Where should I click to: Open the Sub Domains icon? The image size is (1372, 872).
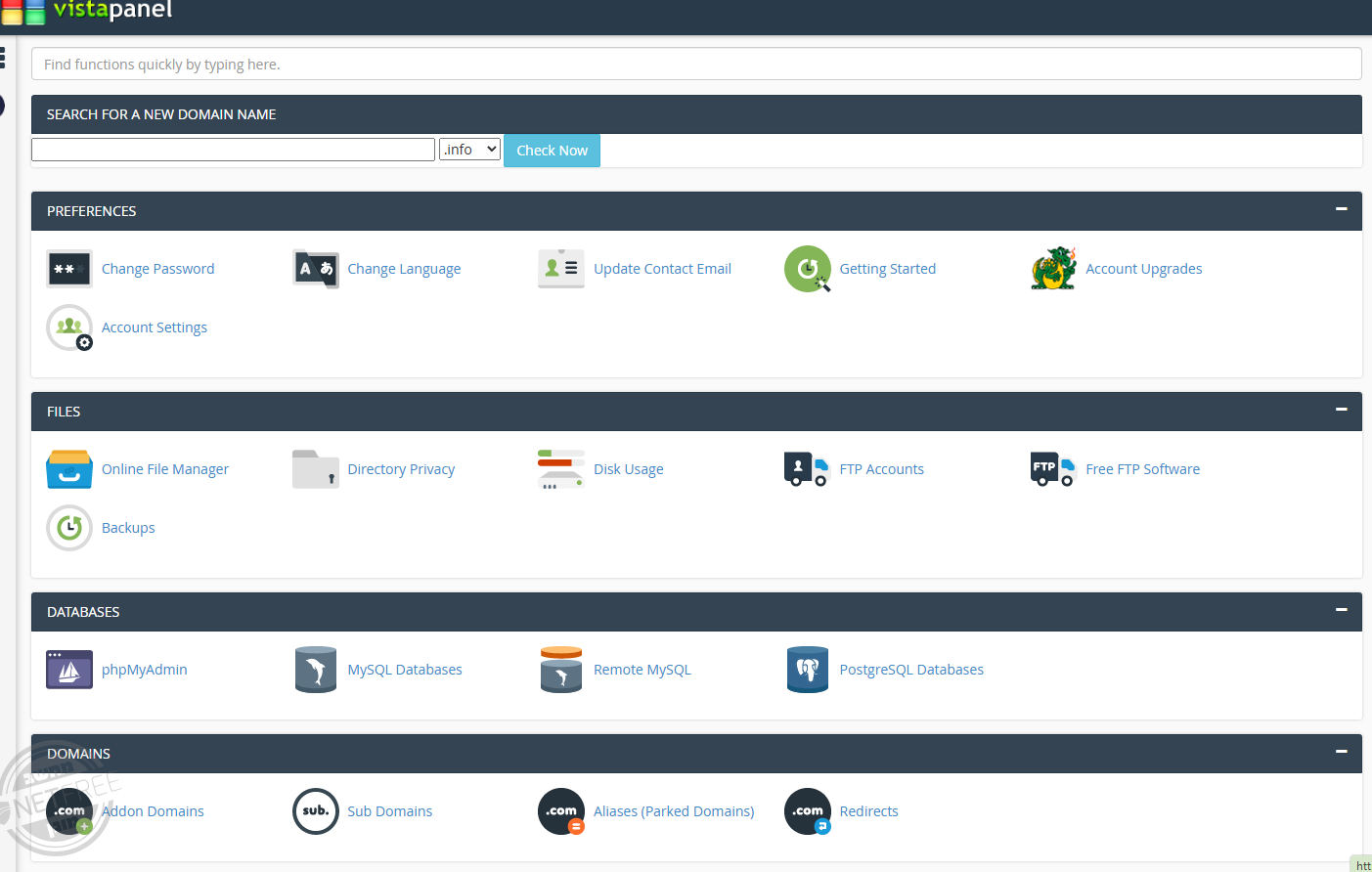click(x=315, y=811)
